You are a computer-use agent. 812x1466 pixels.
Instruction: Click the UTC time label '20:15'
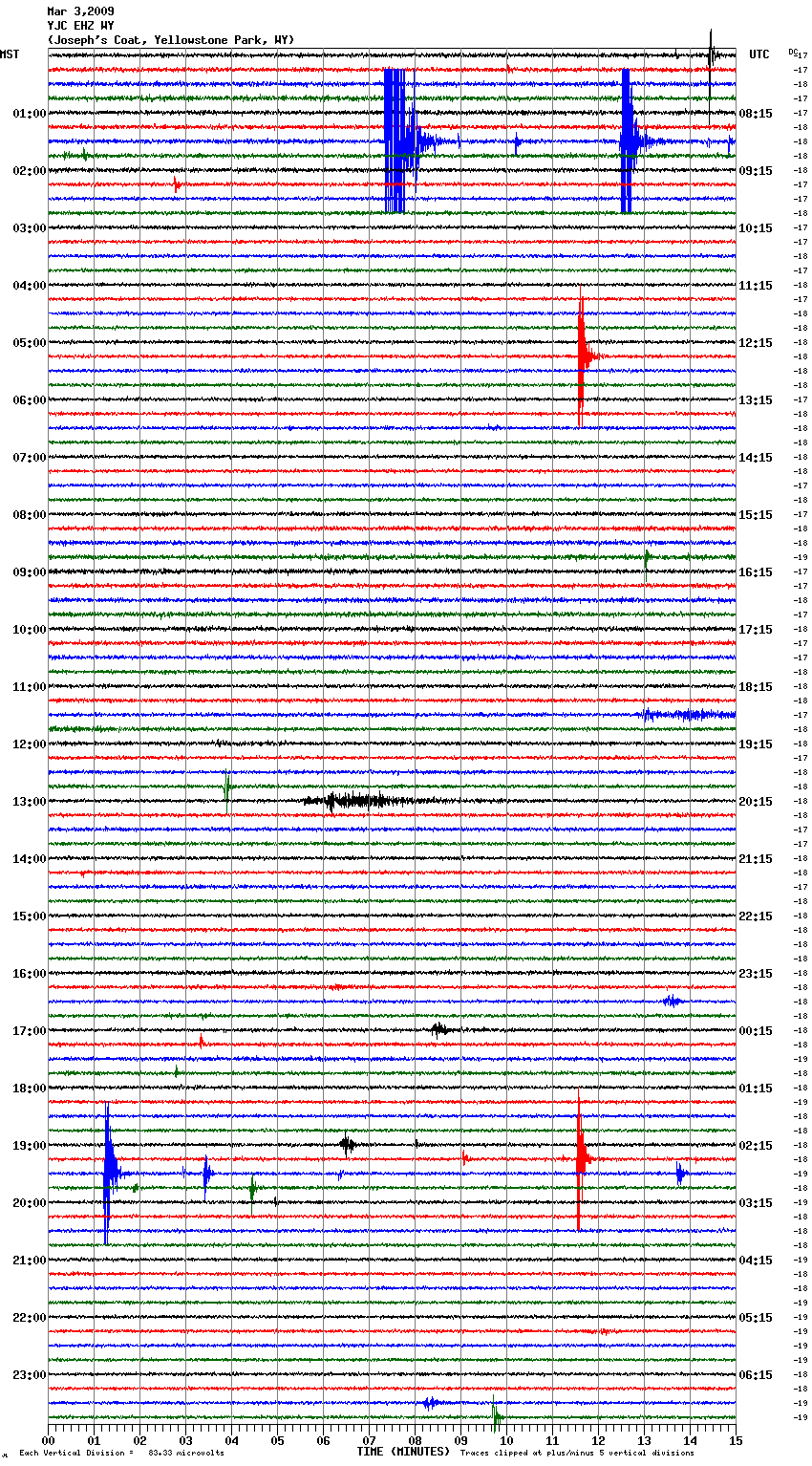756,802
